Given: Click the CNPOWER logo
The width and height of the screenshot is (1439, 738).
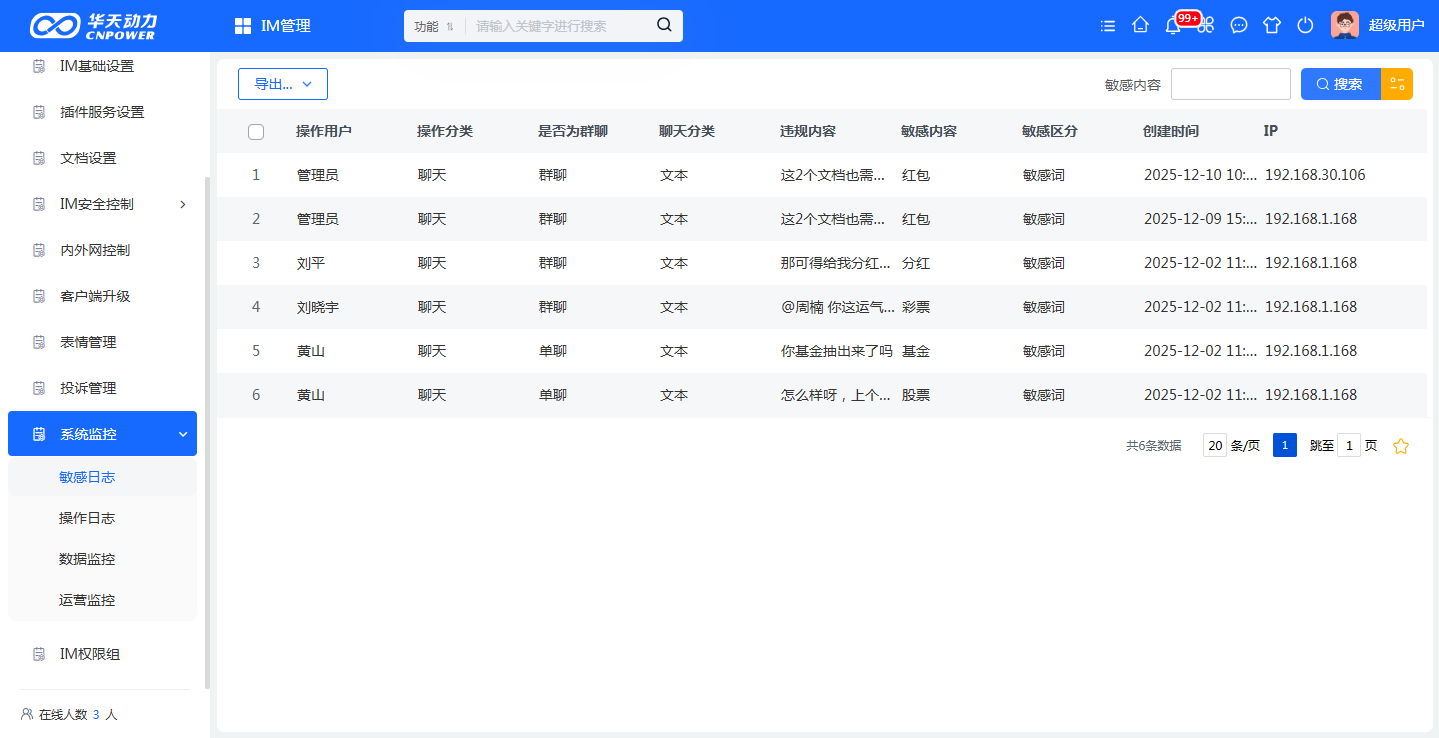Looking at the screenshot, I should click(x=93, y=26).
